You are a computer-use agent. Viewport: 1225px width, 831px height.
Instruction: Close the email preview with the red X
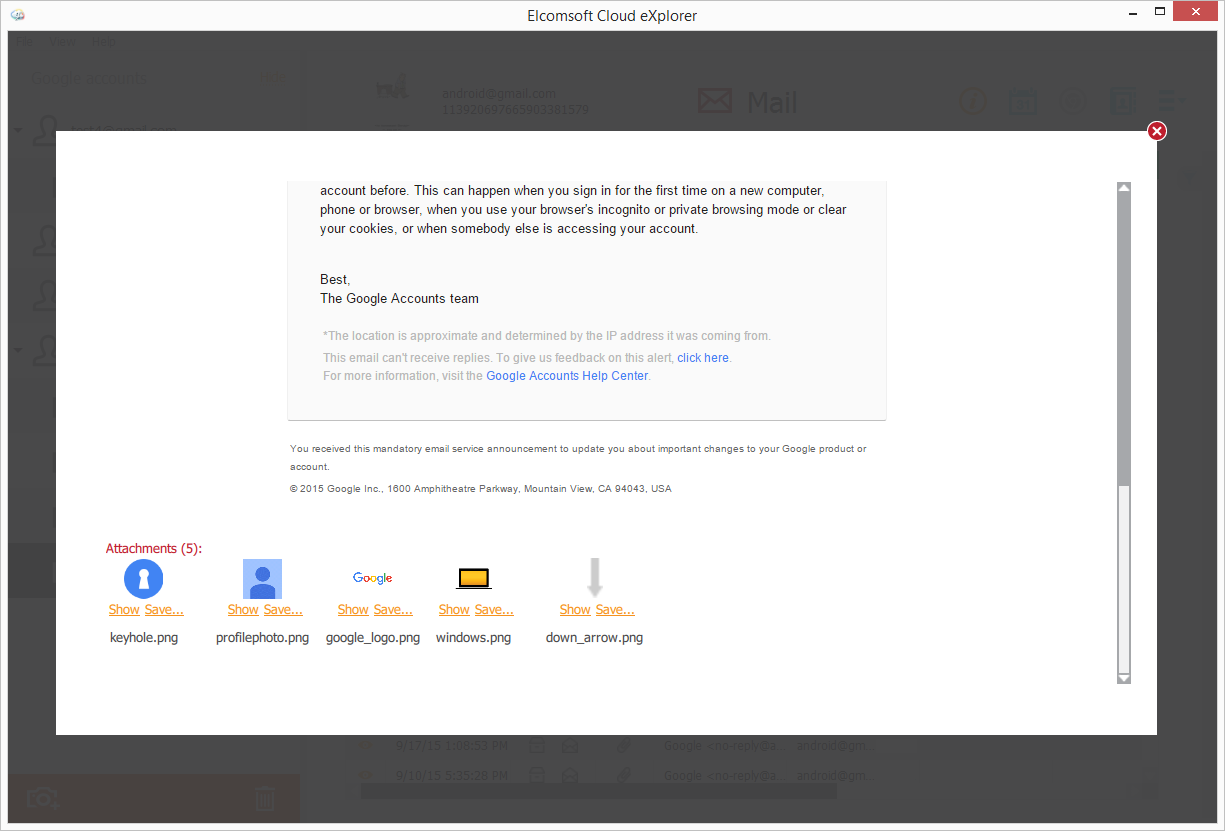pyautogui.click(x=1156, y=131)
